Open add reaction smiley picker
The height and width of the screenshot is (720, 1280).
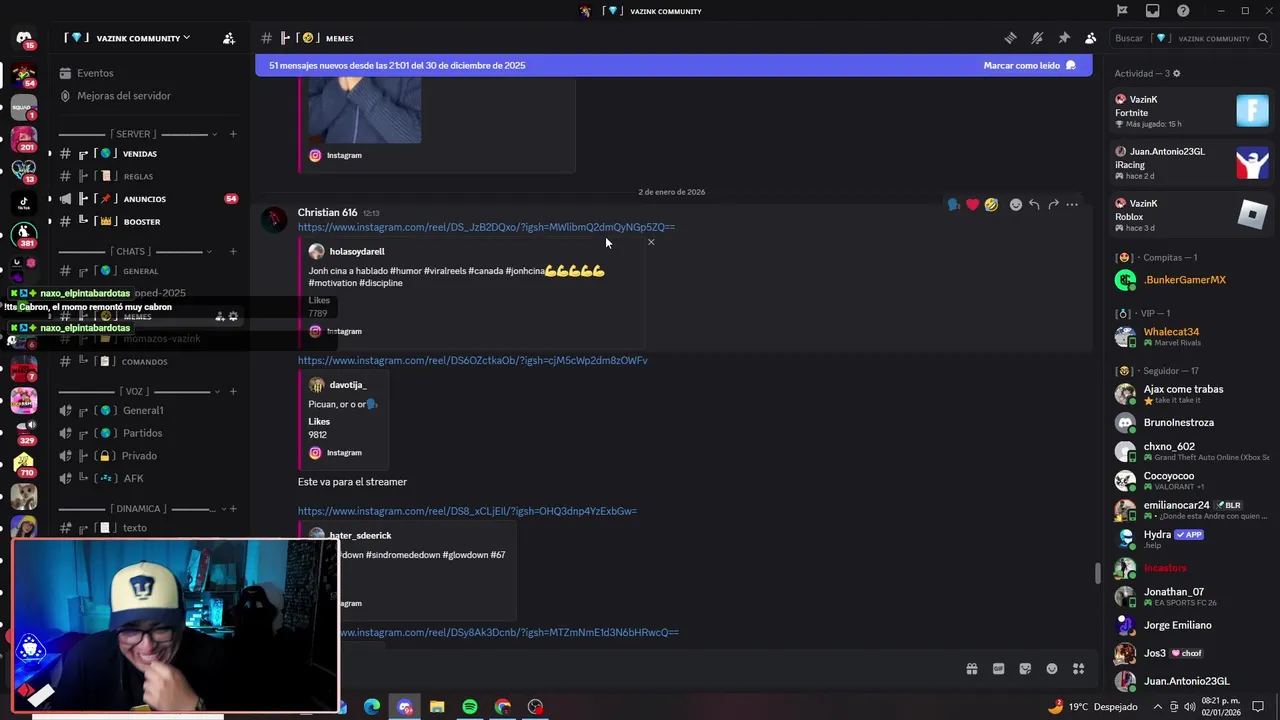coord(1015,204)
